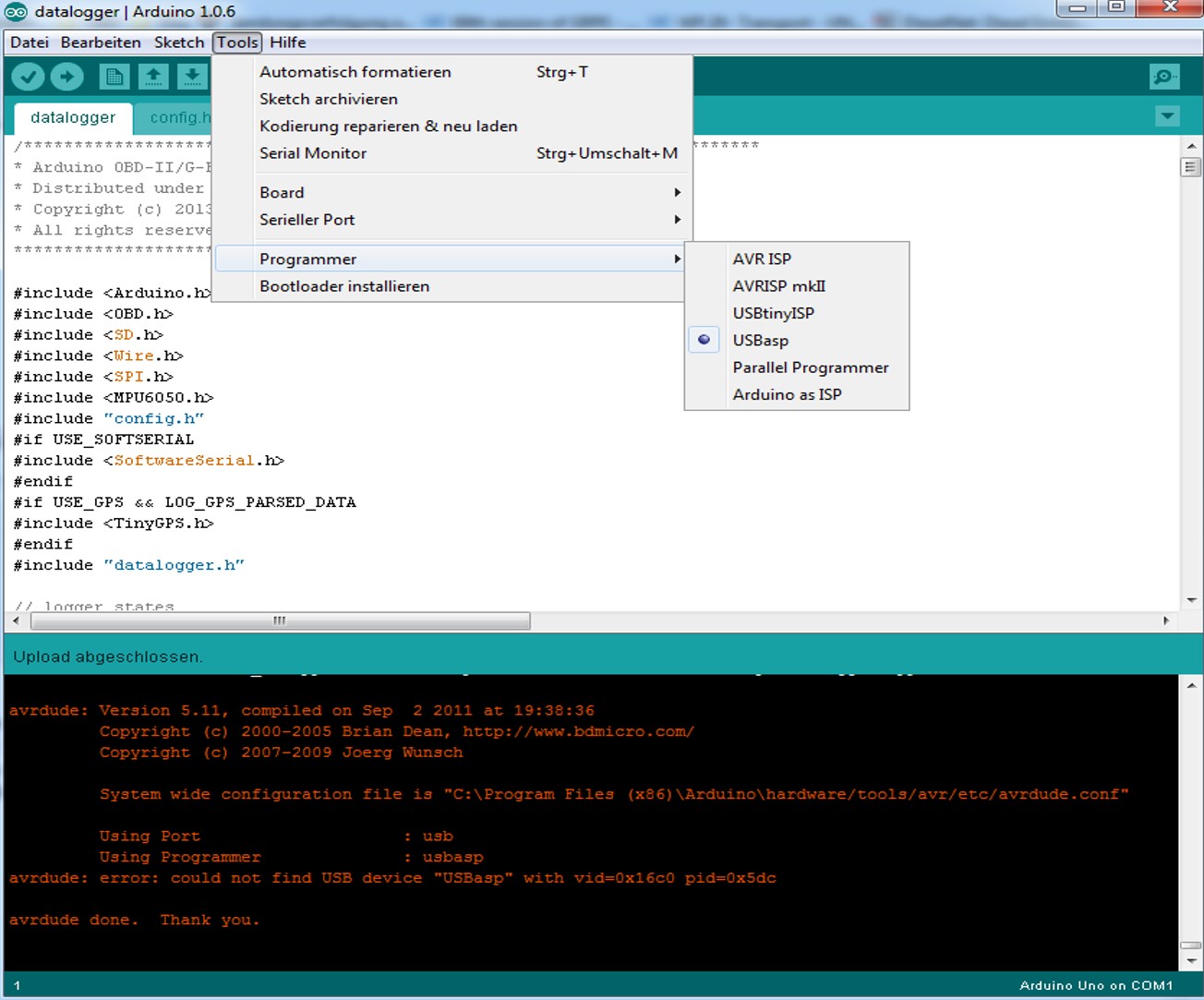Open Serial Monitor from Tools menu
The width and height of the screenshot is (1204, 1000).
(x=452, y=153)
